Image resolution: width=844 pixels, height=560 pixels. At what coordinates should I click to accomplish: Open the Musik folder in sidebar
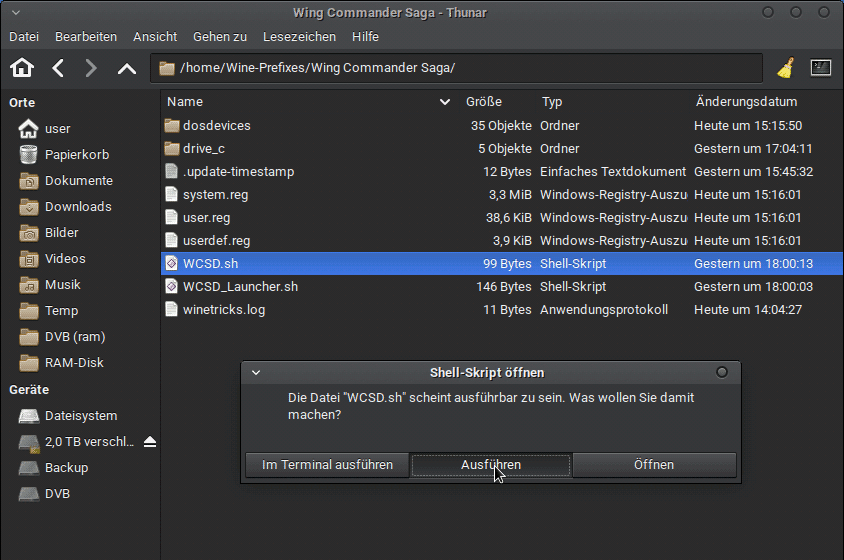click(50, 284)
